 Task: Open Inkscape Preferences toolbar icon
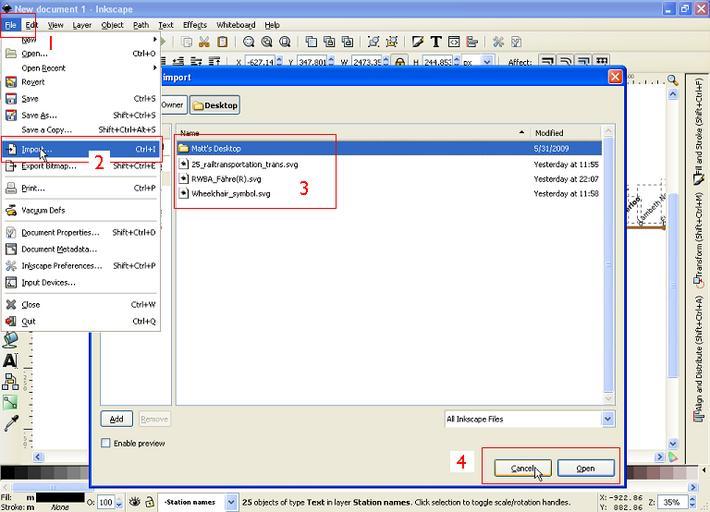pyautogui.click(x=498, y=42)
